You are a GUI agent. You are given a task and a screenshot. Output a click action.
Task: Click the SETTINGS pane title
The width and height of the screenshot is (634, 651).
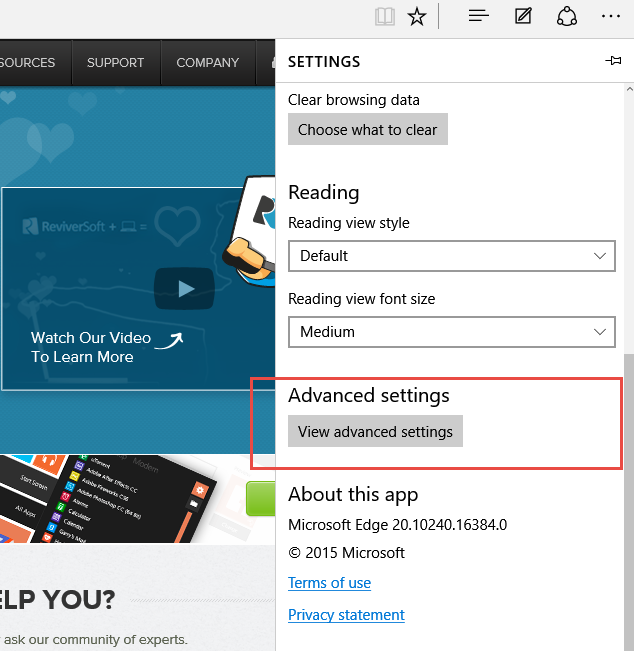[324, 62]
